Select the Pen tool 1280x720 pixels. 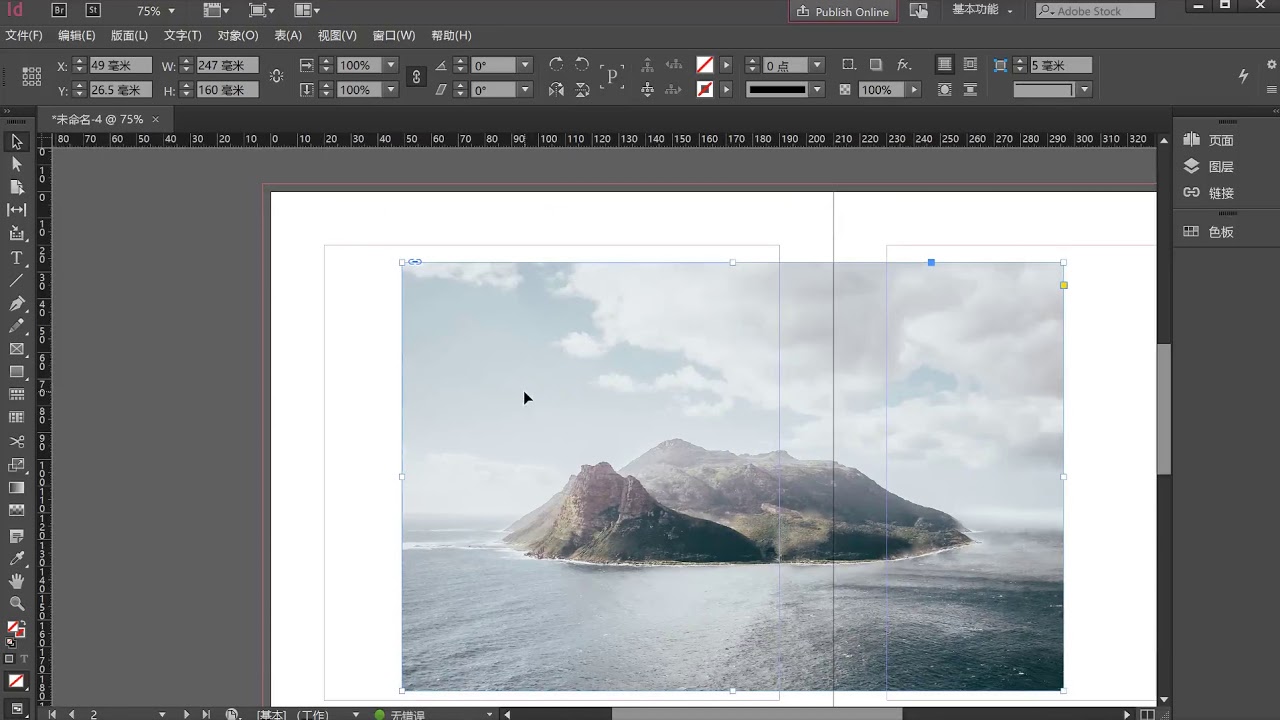(x=16, y=304)
